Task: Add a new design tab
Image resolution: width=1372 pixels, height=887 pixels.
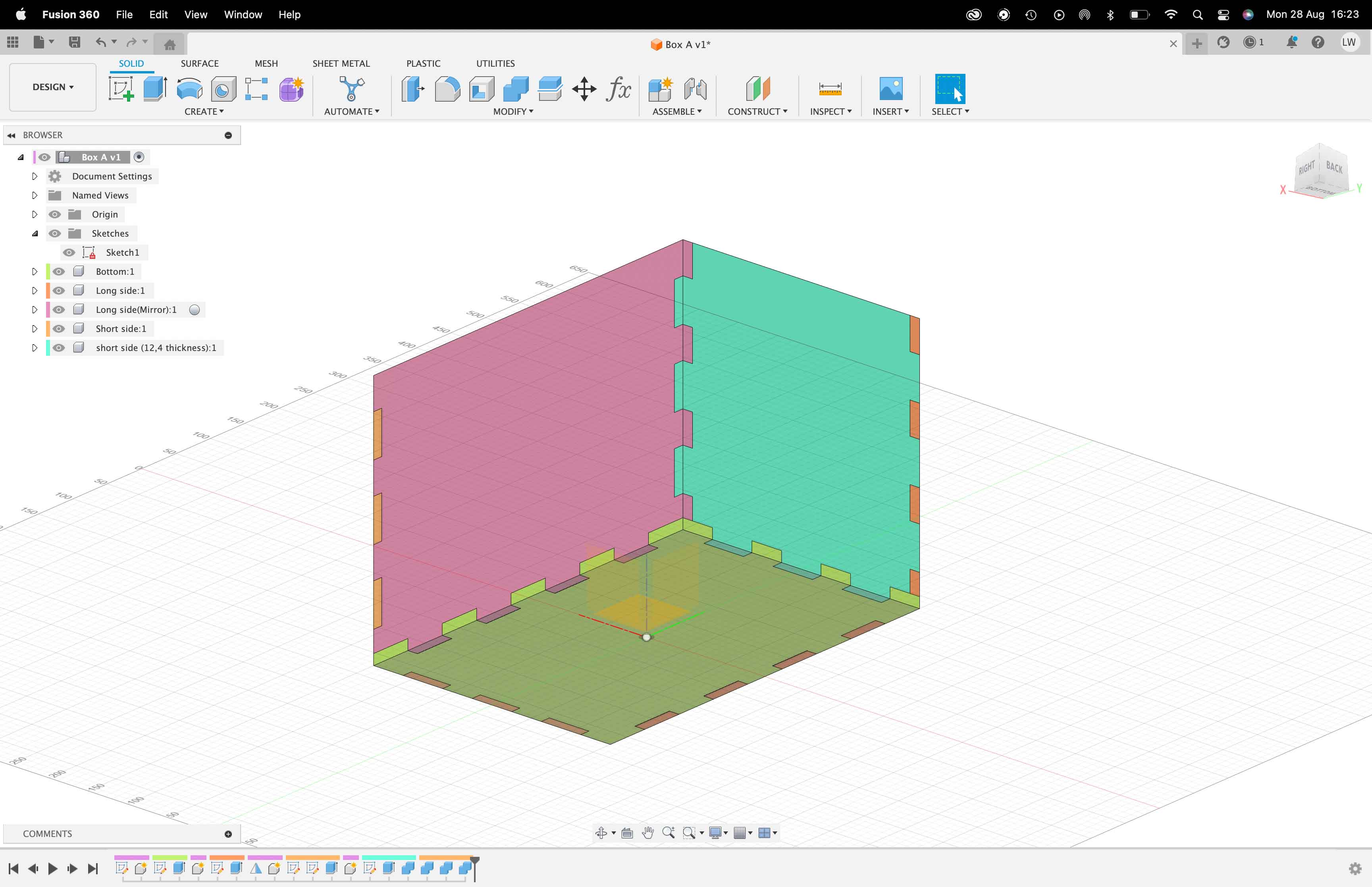Action: coord(1197,43)
